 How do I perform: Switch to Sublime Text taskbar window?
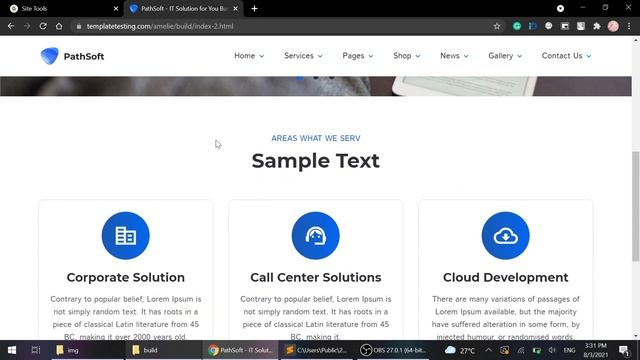point(316,350)
